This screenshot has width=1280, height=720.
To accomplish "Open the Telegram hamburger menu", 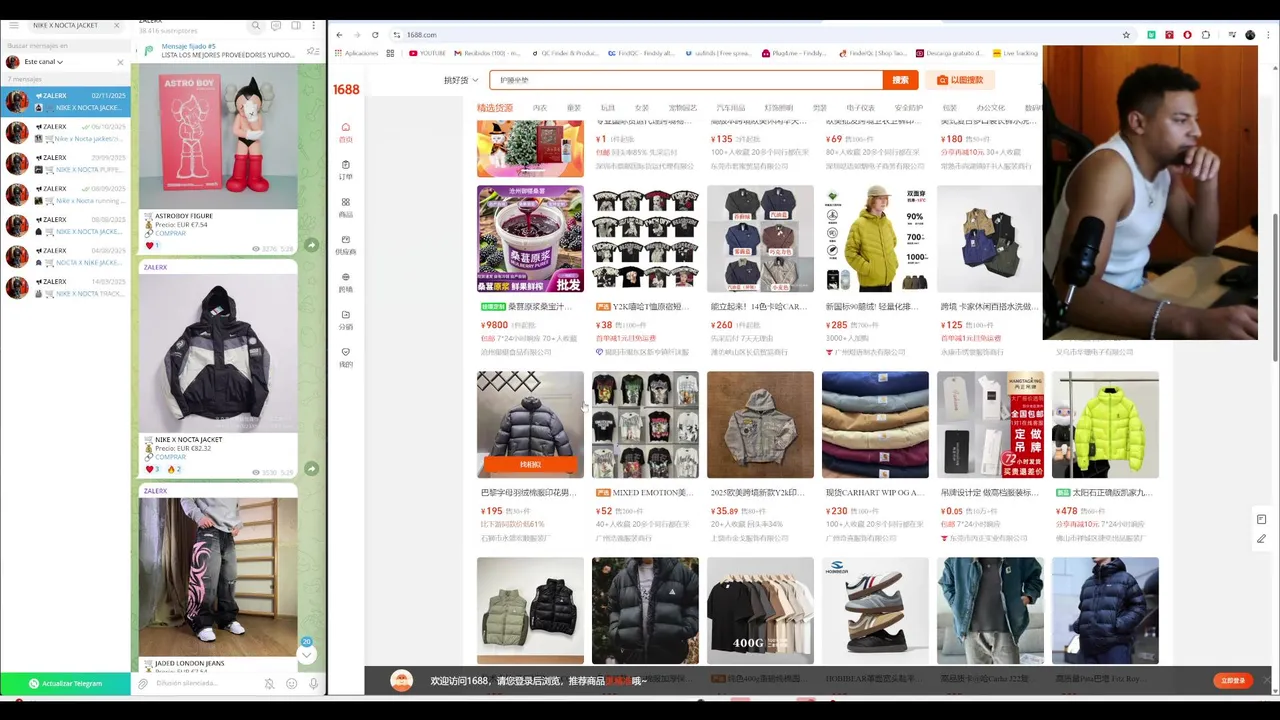I will [x=14, y=25].
